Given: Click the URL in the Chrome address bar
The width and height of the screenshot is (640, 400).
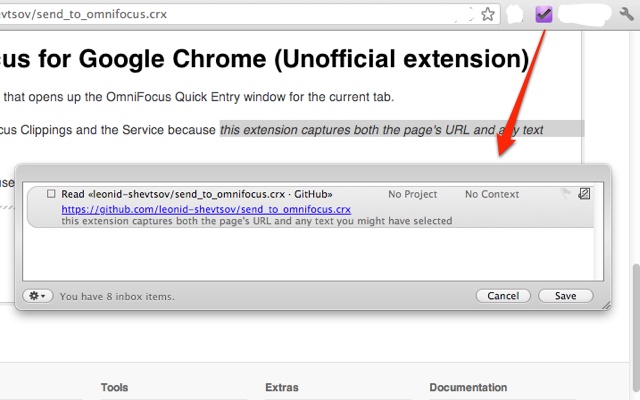Looking at the screenshot, I should (84, 14).
